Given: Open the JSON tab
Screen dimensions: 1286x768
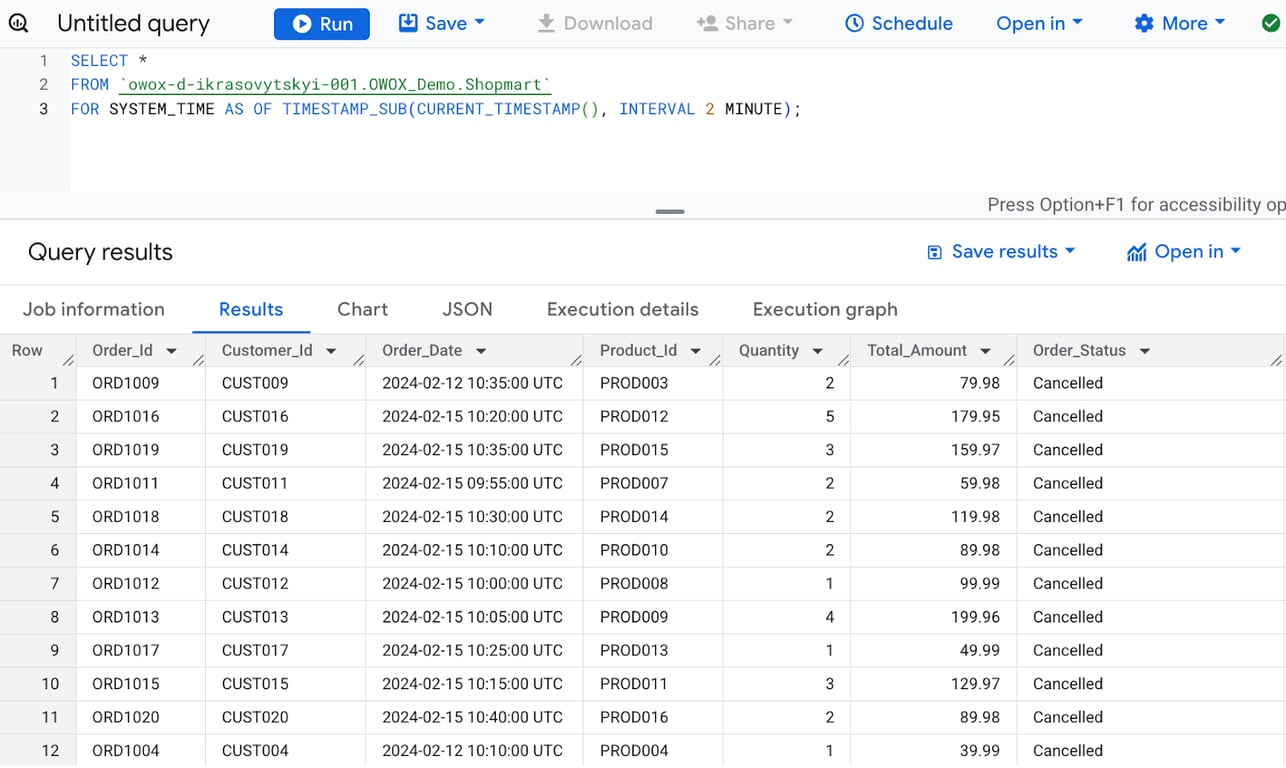Looking at the screenshot, I should pyautogui.click(x=467, y=310).
